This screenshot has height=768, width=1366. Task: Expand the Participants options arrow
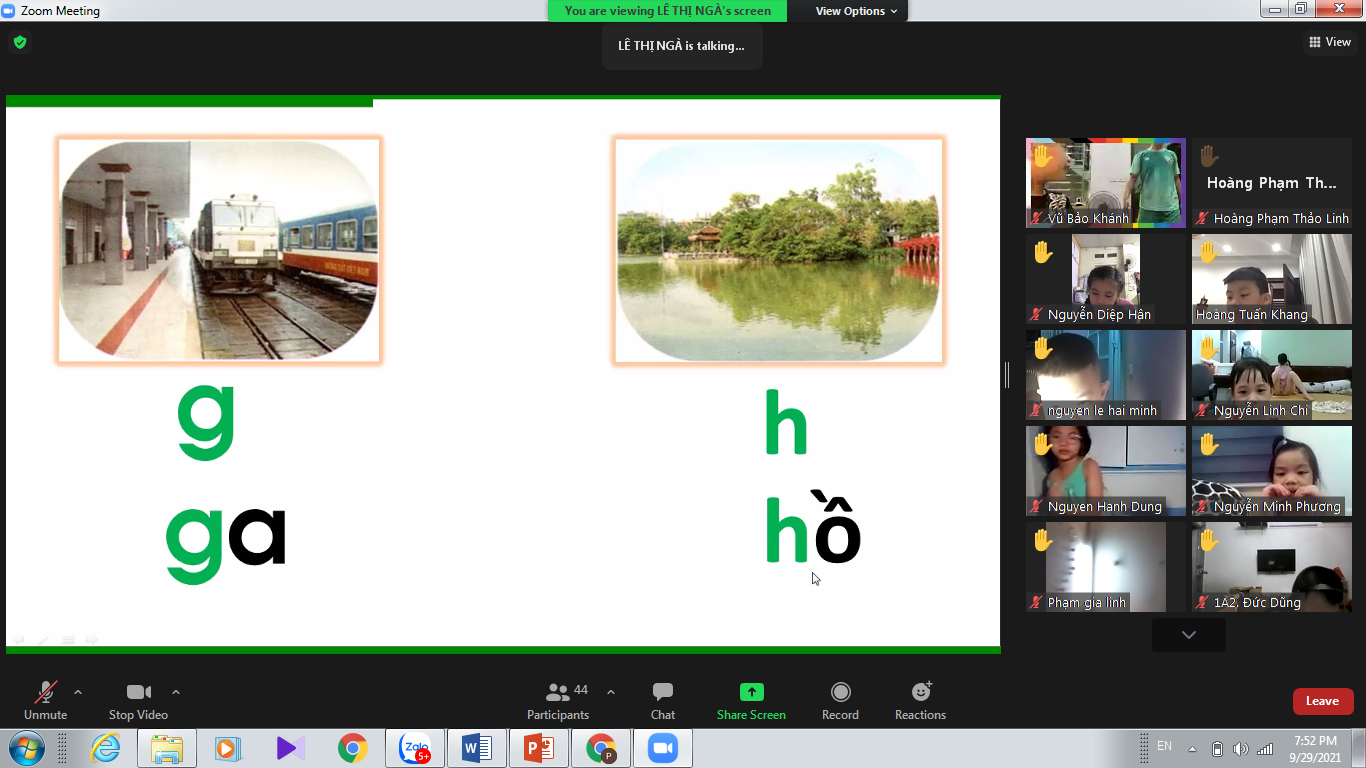(x=611, y=692)
